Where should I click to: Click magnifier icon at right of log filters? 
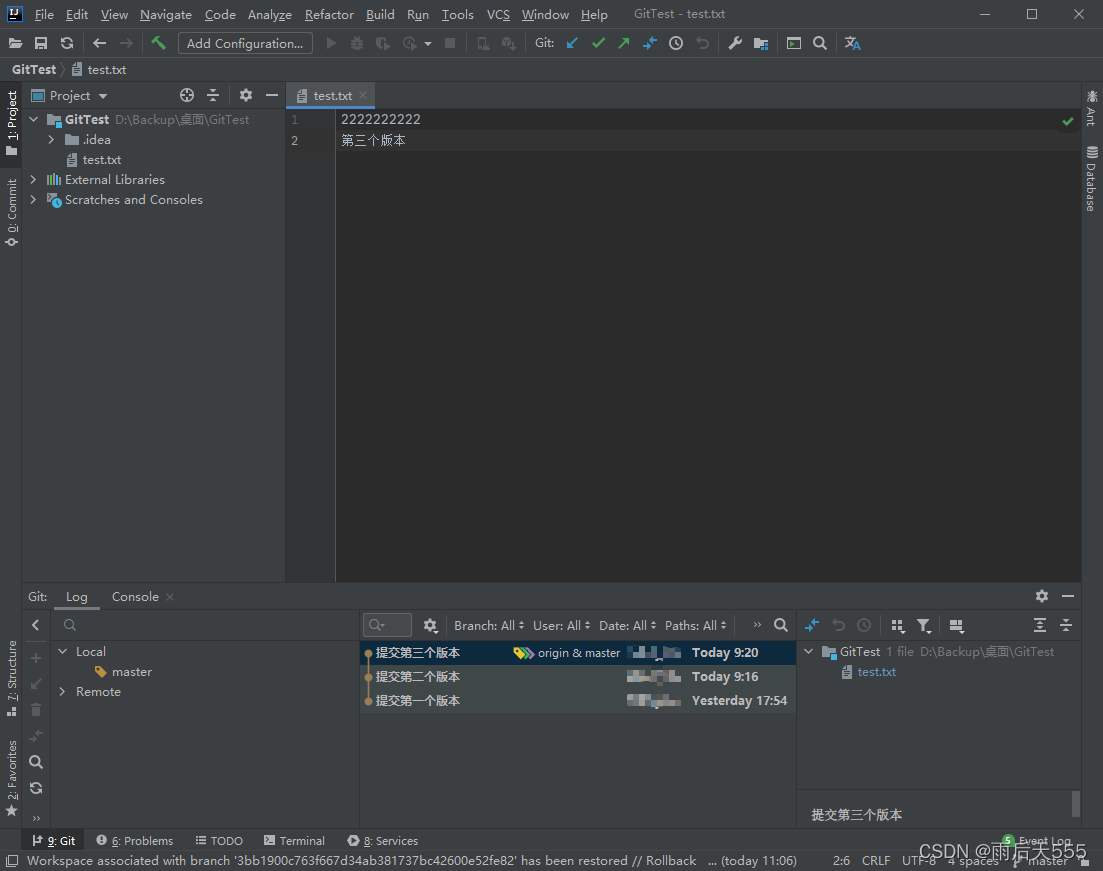(x=781, y=625)
